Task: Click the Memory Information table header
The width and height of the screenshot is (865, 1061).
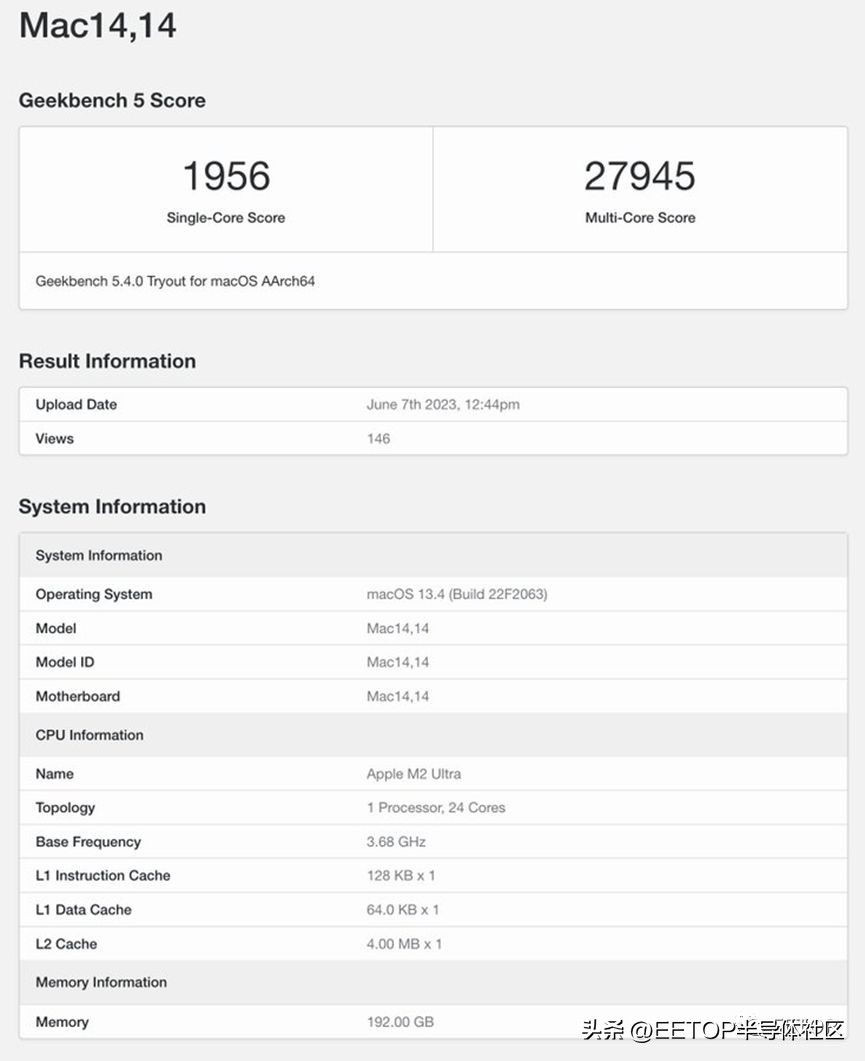Action: click(101, 983)
